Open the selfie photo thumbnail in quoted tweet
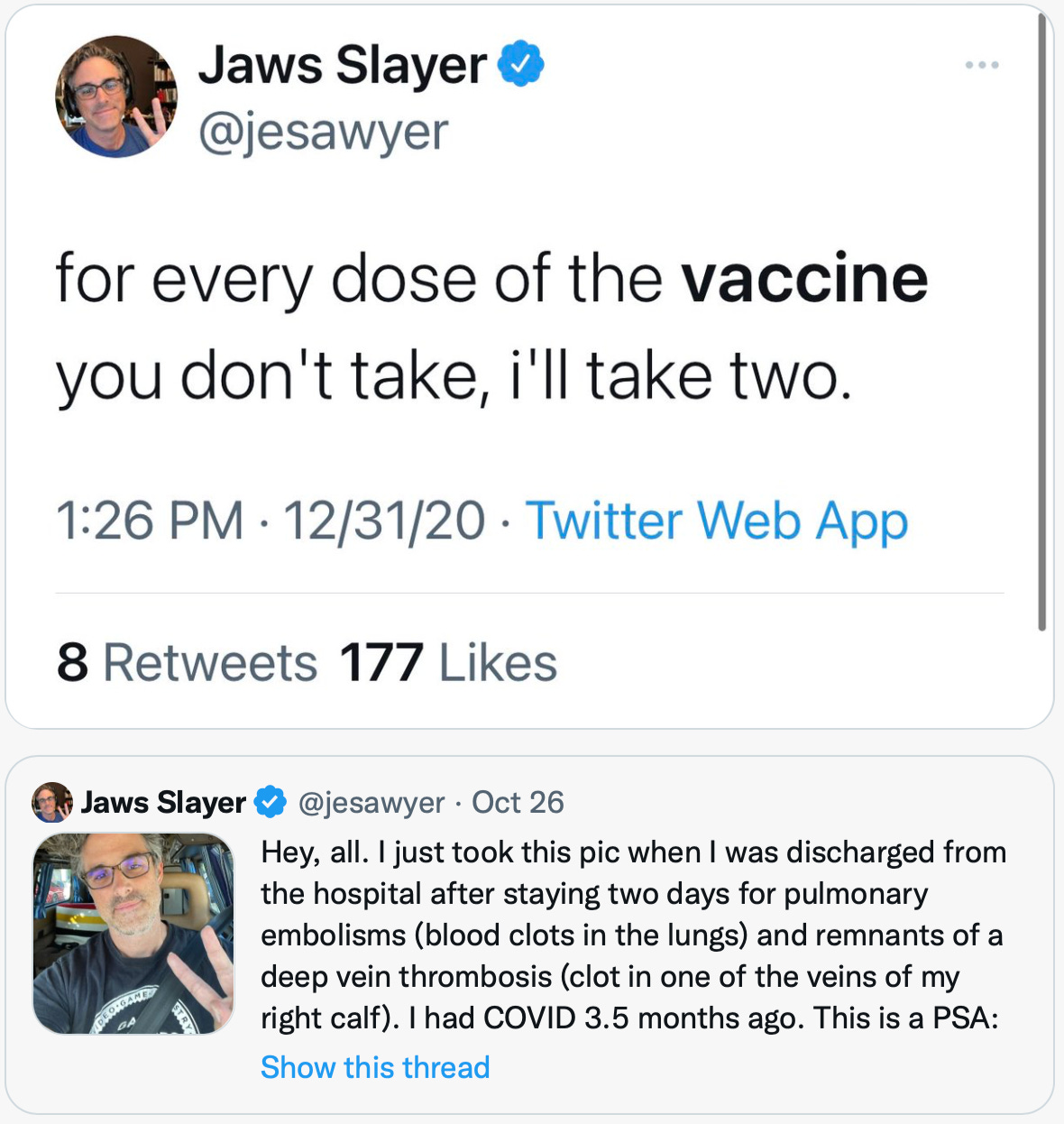Viewport: 1064px width, 1124px height. pos(133,933)
